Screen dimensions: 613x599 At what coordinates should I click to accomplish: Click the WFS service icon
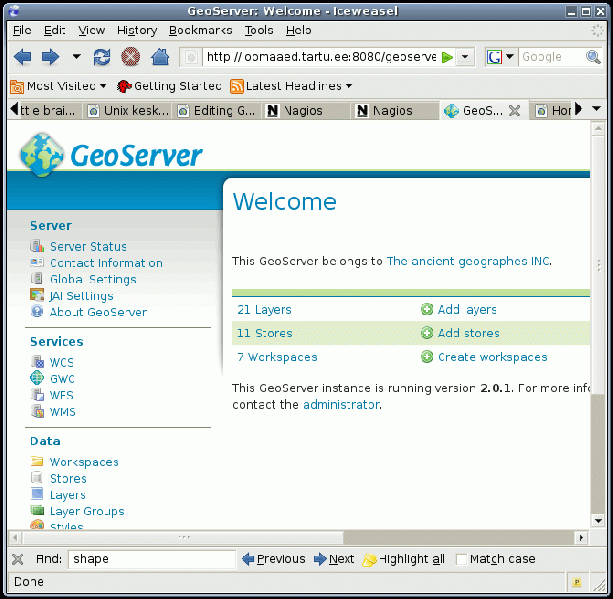(38, 395)
